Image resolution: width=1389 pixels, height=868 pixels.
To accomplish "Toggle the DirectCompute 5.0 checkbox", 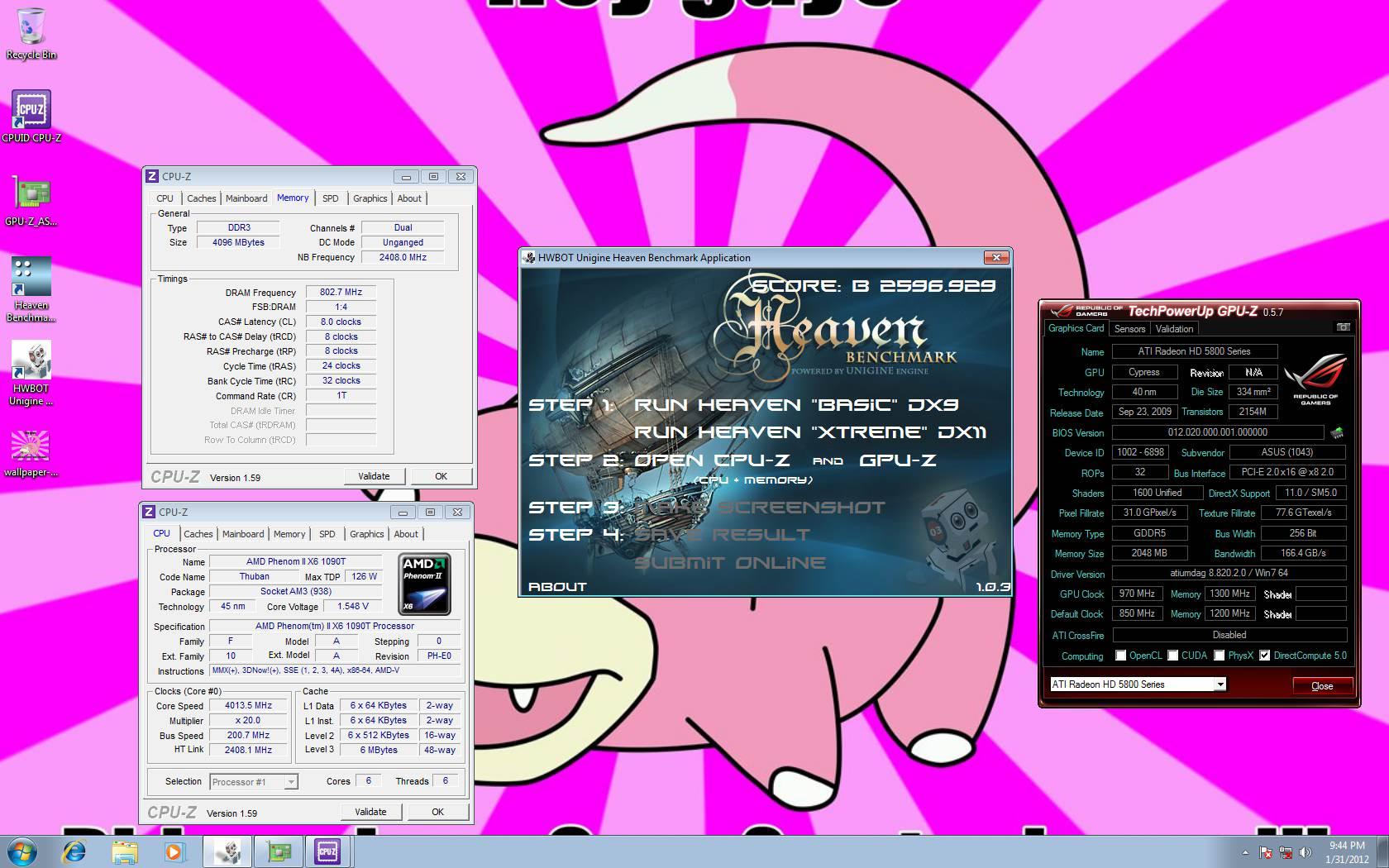I will click(1264, 656).
